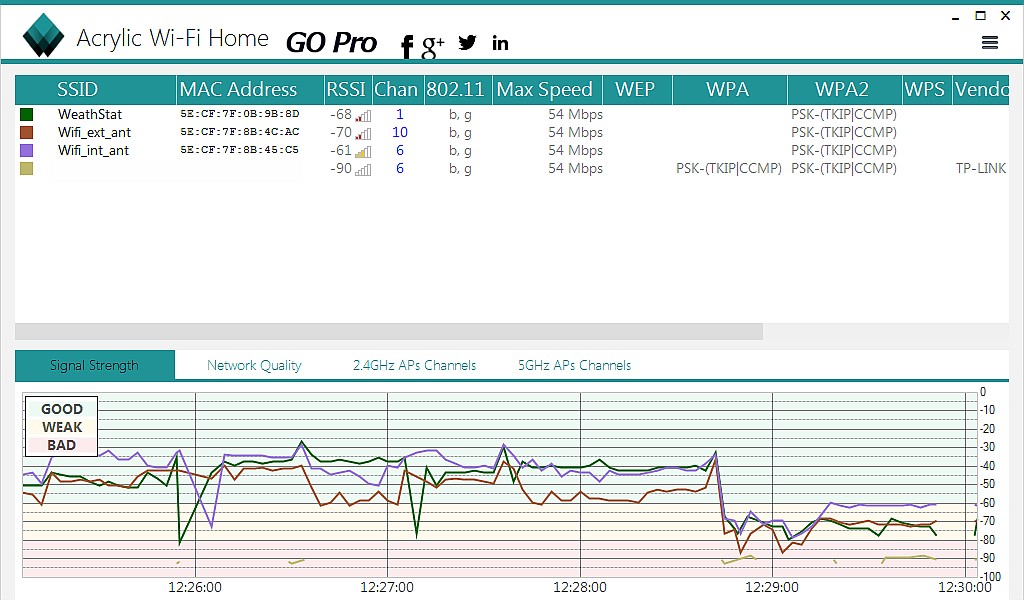1024x600 pixels.
Task: Click the Acrylic Wi-Fi Home title text
Action: [x=172, y=38]
